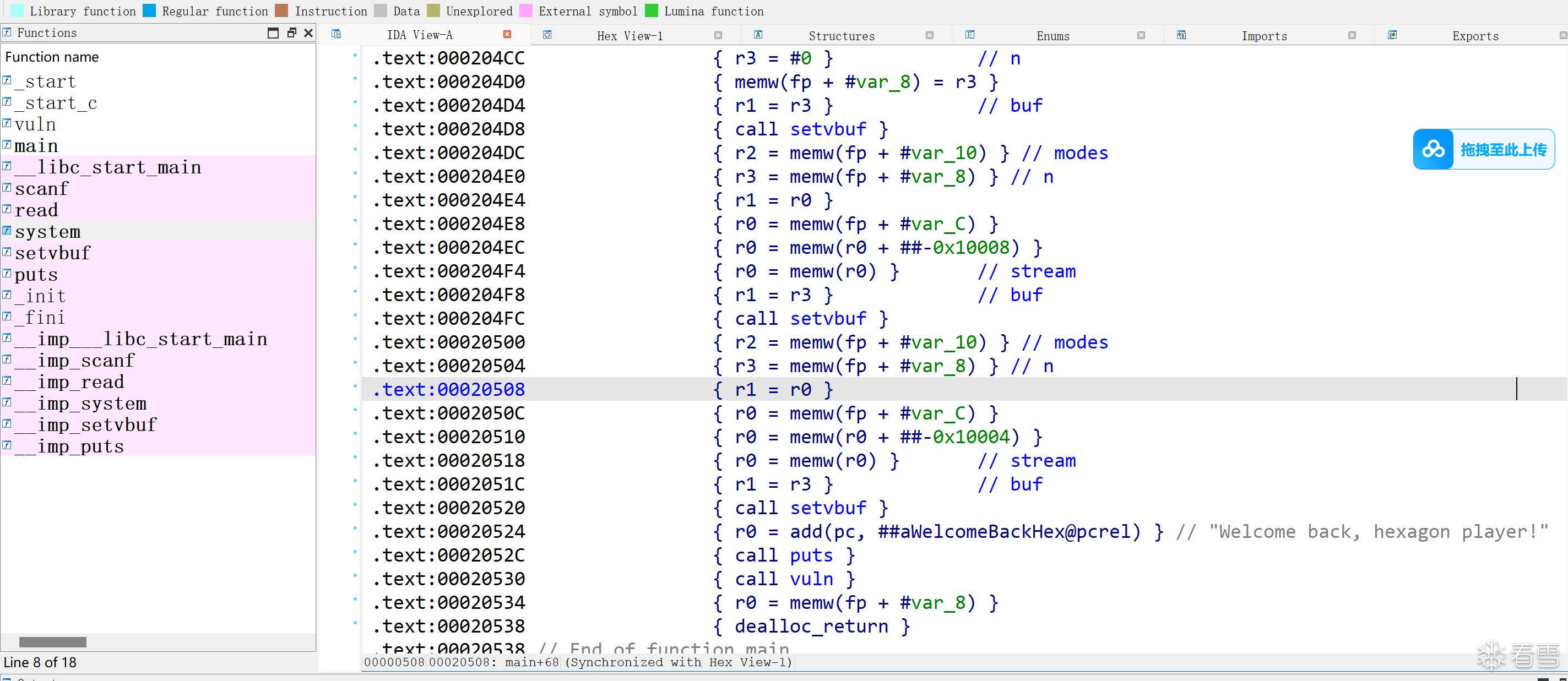Close the Structures tab
This screenshot has width=1568, height=681.
[x=930, y=35]
